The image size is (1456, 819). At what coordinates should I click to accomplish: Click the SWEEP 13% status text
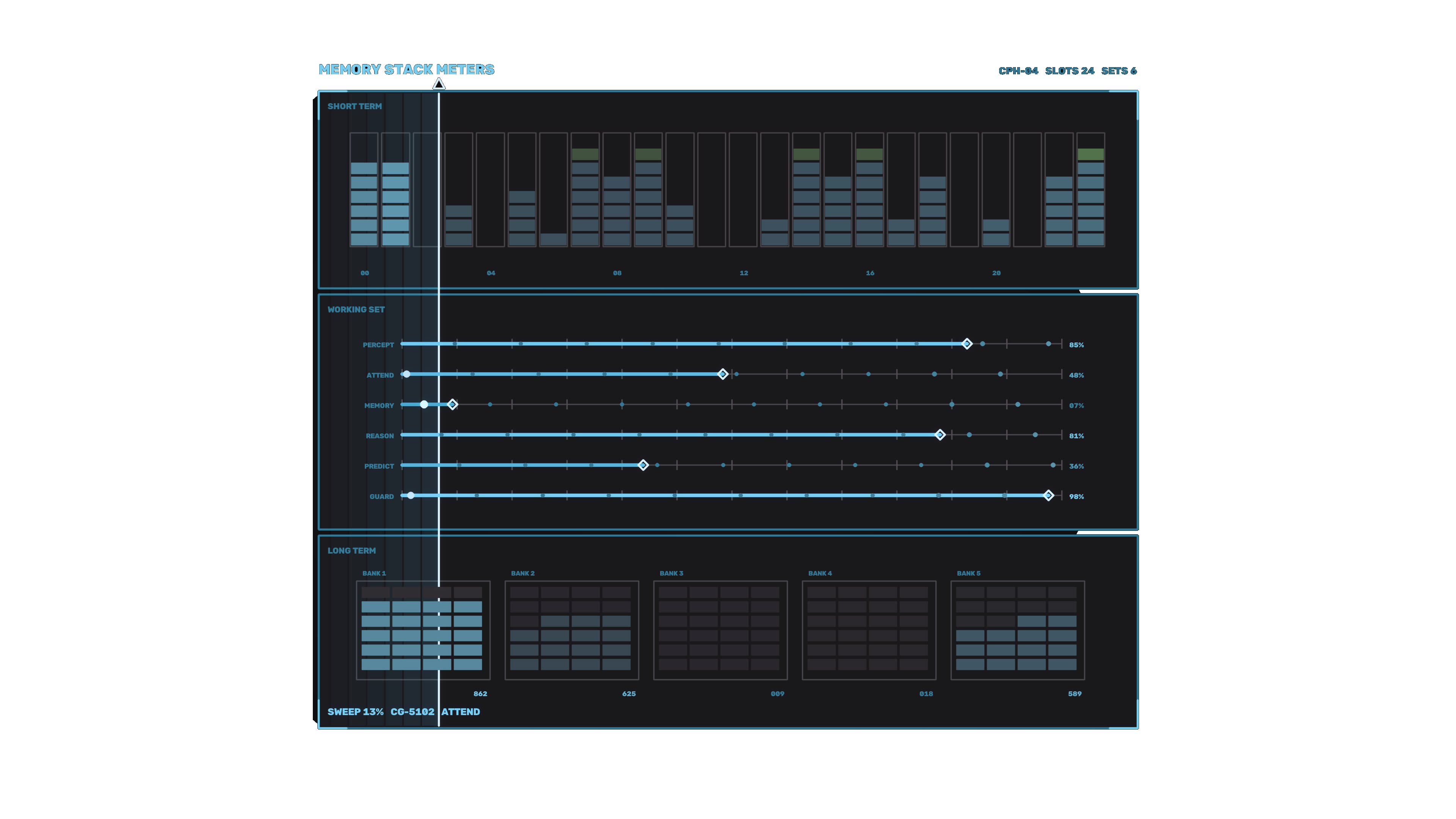[x=356, y=712]
